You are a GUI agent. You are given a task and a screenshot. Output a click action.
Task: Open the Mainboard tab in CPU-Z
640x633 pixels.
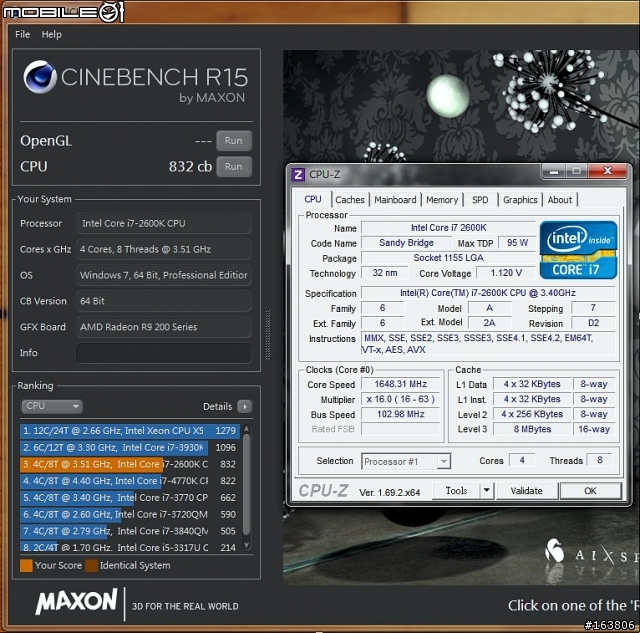[x=395, y=200]
